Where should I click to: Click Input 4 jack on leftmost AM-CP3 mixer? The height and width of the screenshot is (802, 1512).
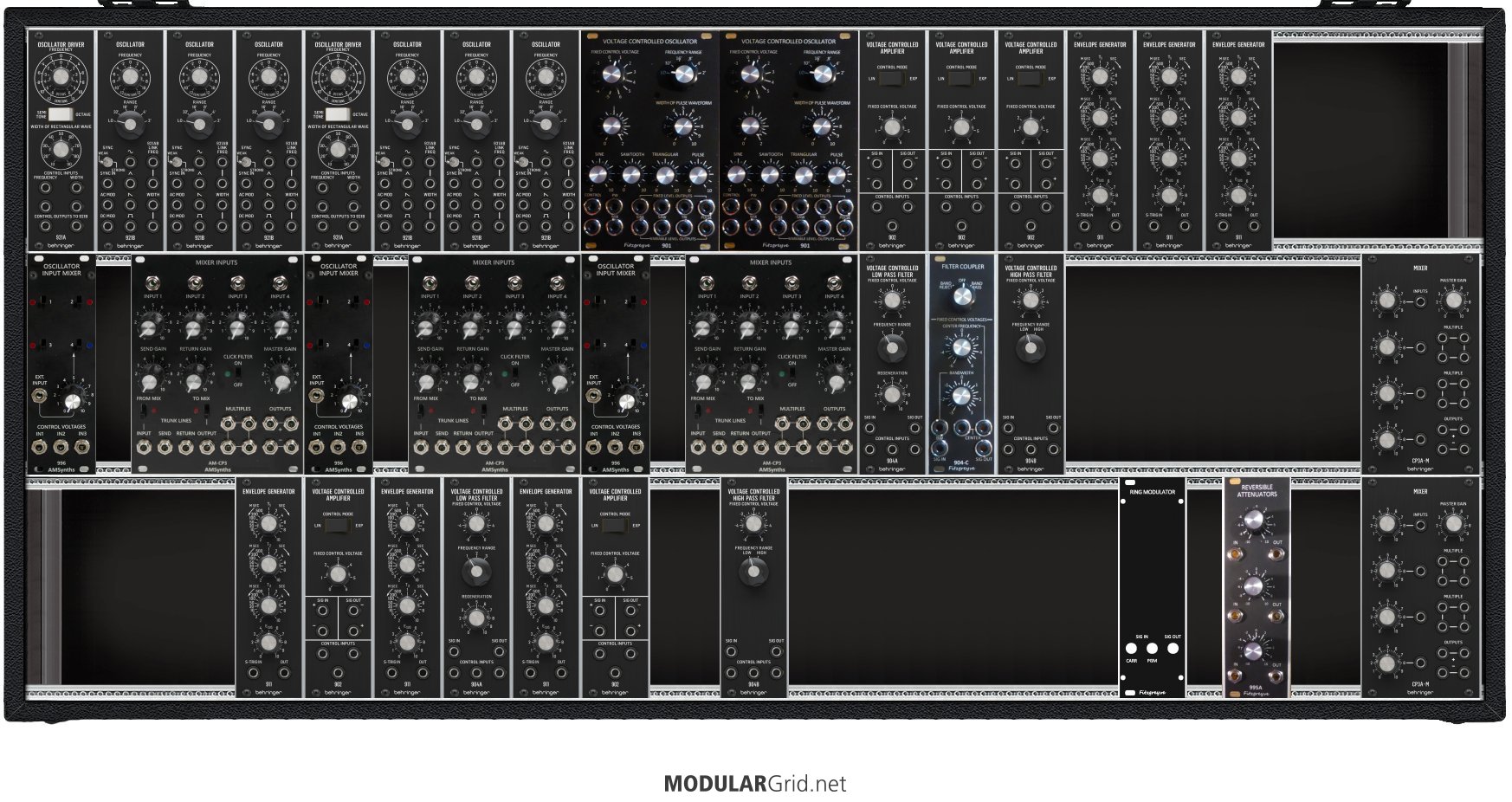click(x=281, y=283)
